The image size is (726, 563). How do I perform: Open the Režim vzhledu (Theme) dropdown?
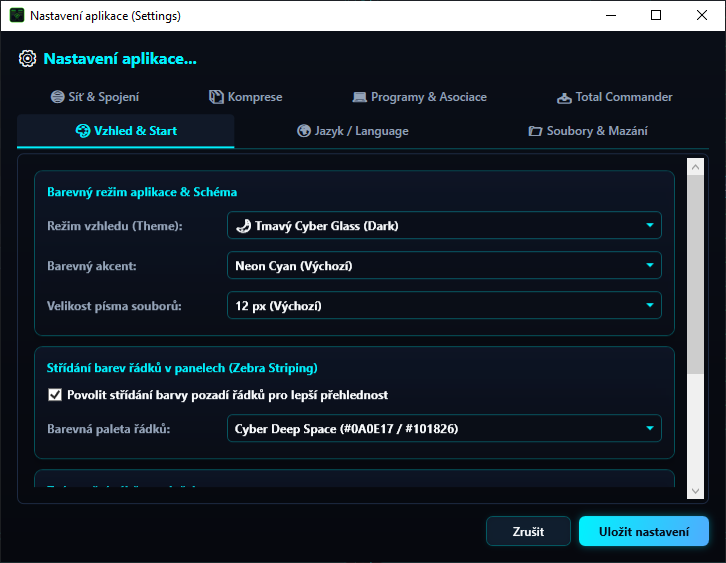click(x=444, y=225)
